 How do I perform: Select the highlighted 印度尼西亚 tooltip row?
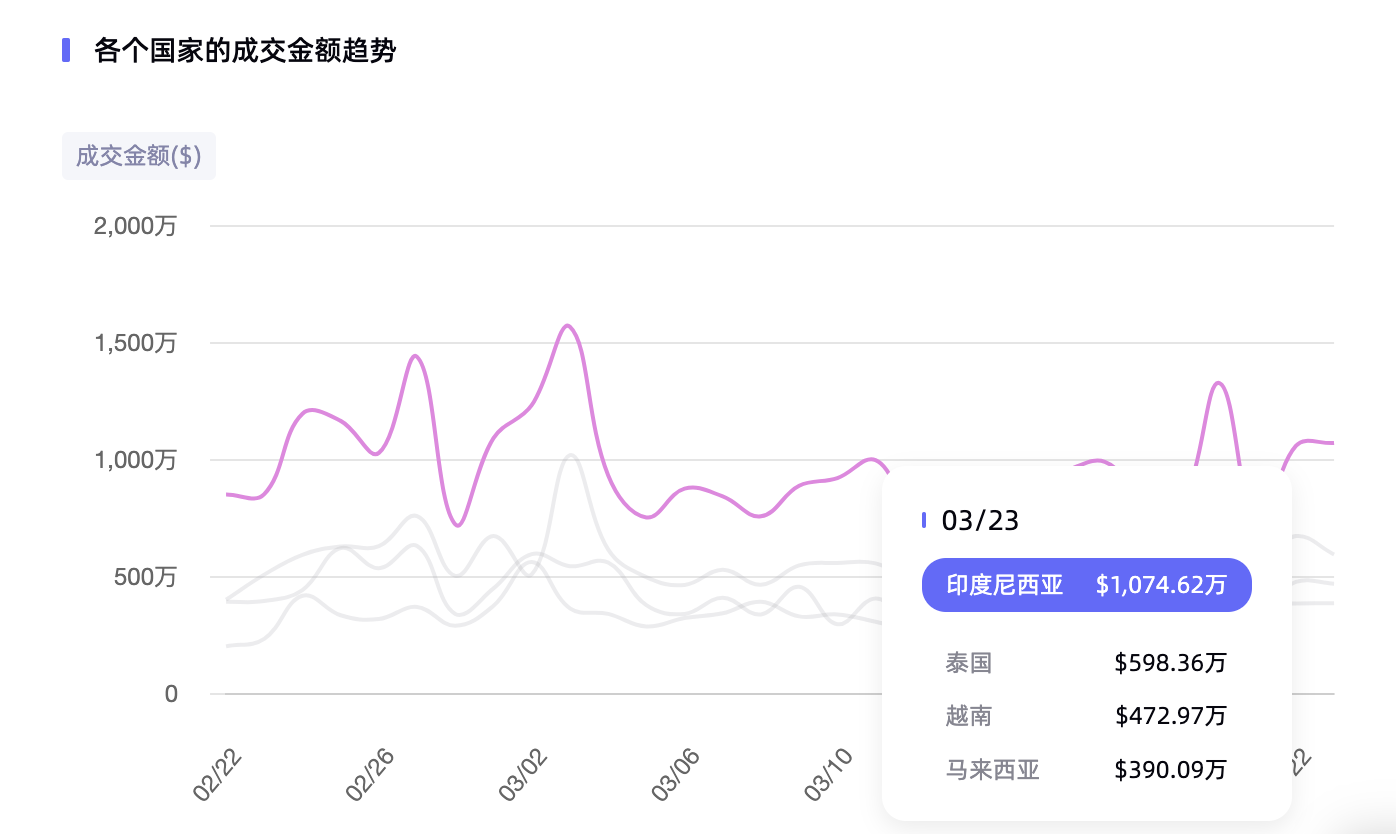point(1086,585)
